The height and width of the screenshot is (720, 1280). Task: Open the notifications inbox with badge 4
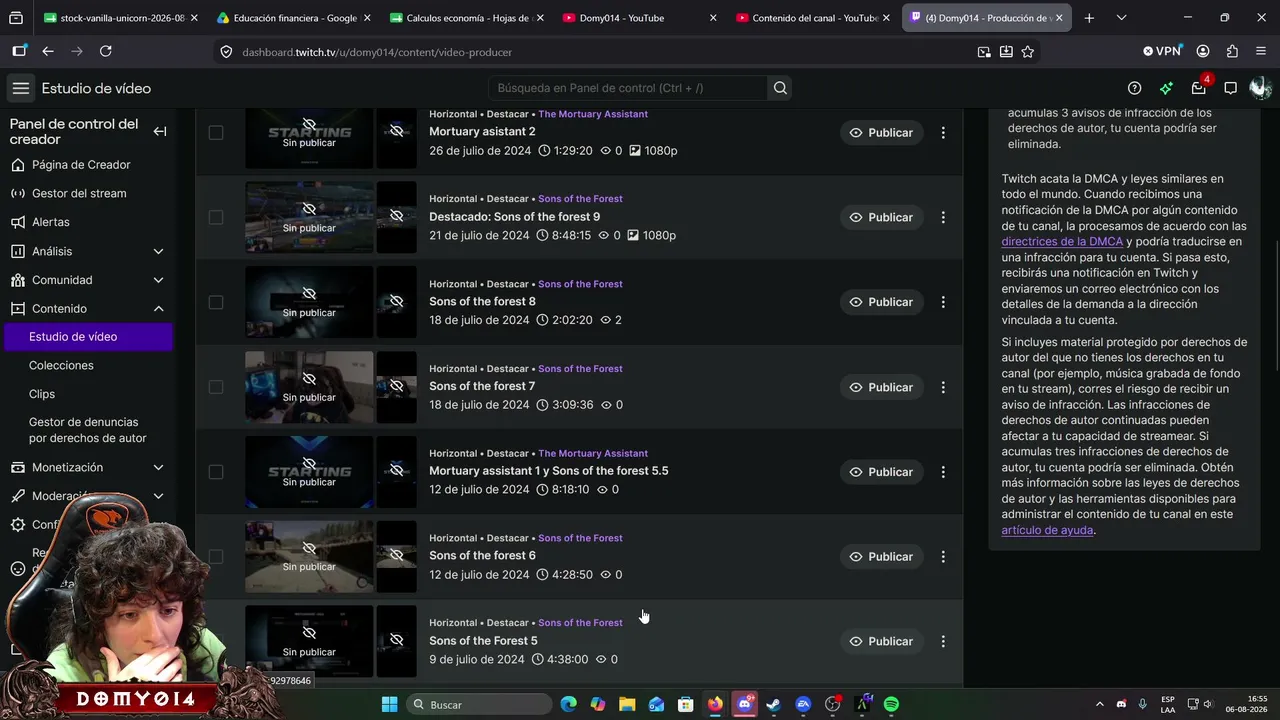point(1198,88)
